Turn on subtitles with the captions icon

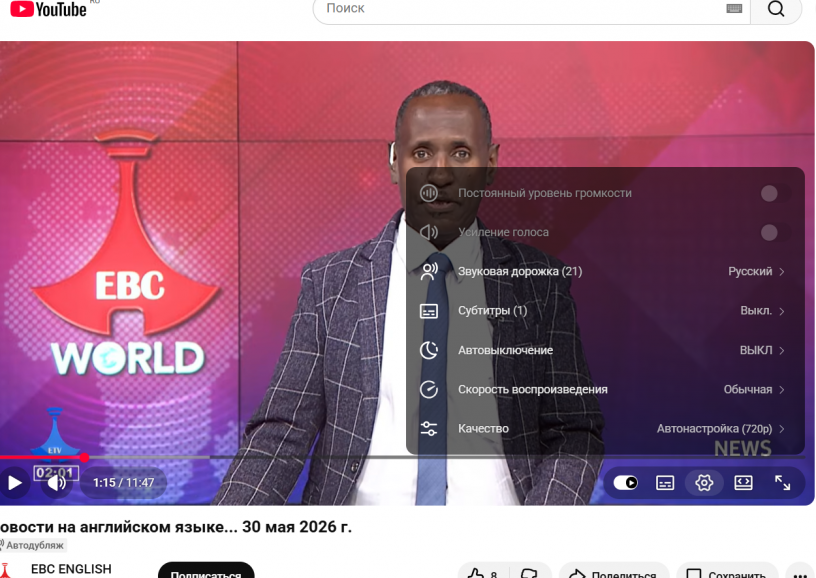[665, 483]
